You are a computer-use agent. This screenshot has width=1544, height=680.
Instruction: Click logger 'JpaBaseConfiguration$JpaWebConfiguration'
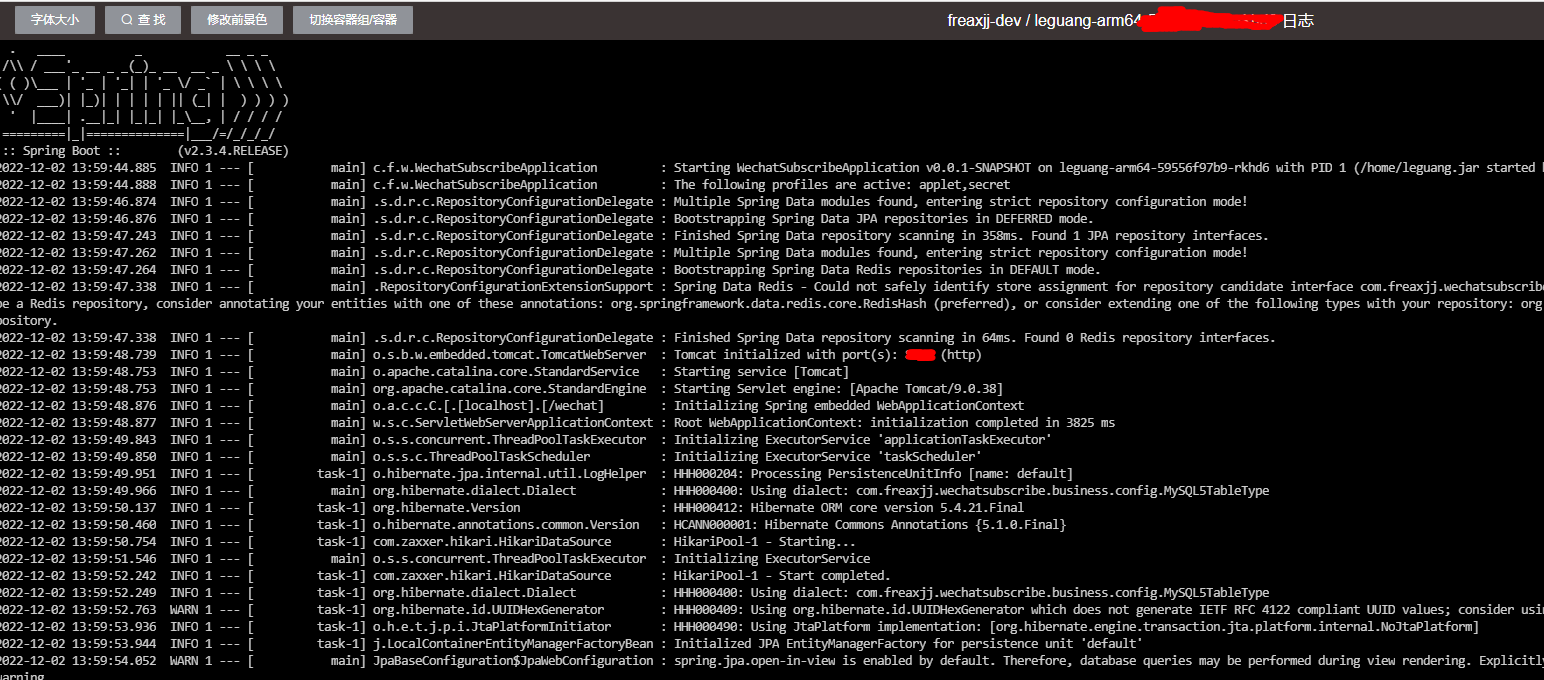[x=513, y=661]
